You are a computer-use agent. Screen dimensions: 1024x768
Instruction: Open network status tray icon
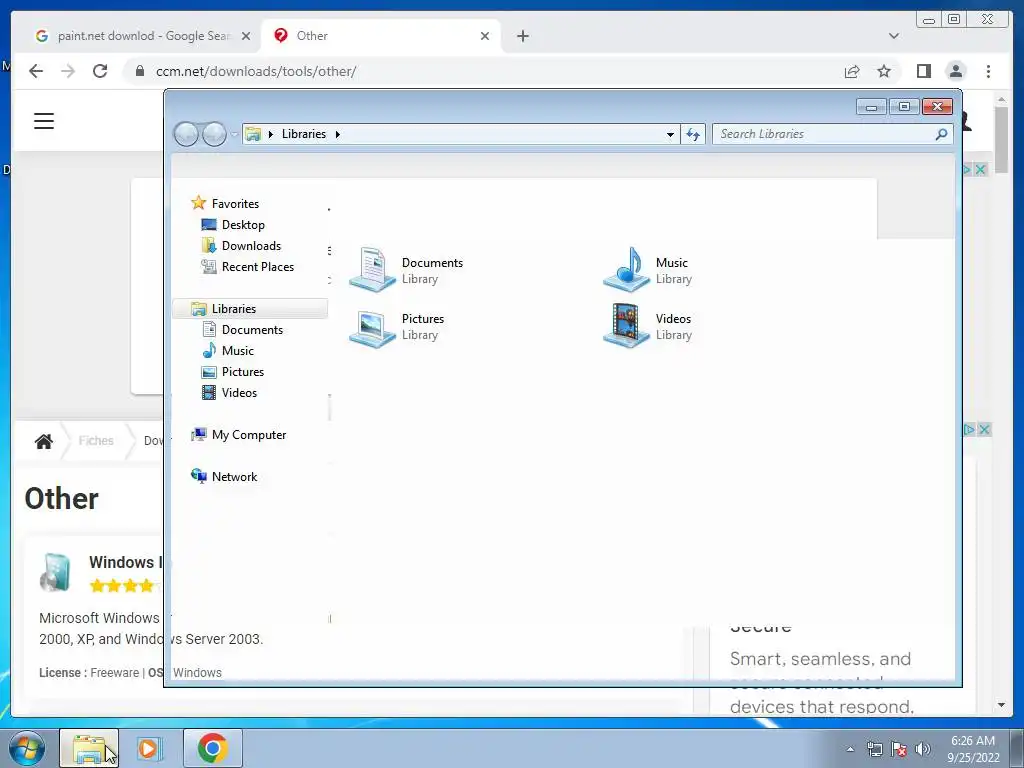874,749
